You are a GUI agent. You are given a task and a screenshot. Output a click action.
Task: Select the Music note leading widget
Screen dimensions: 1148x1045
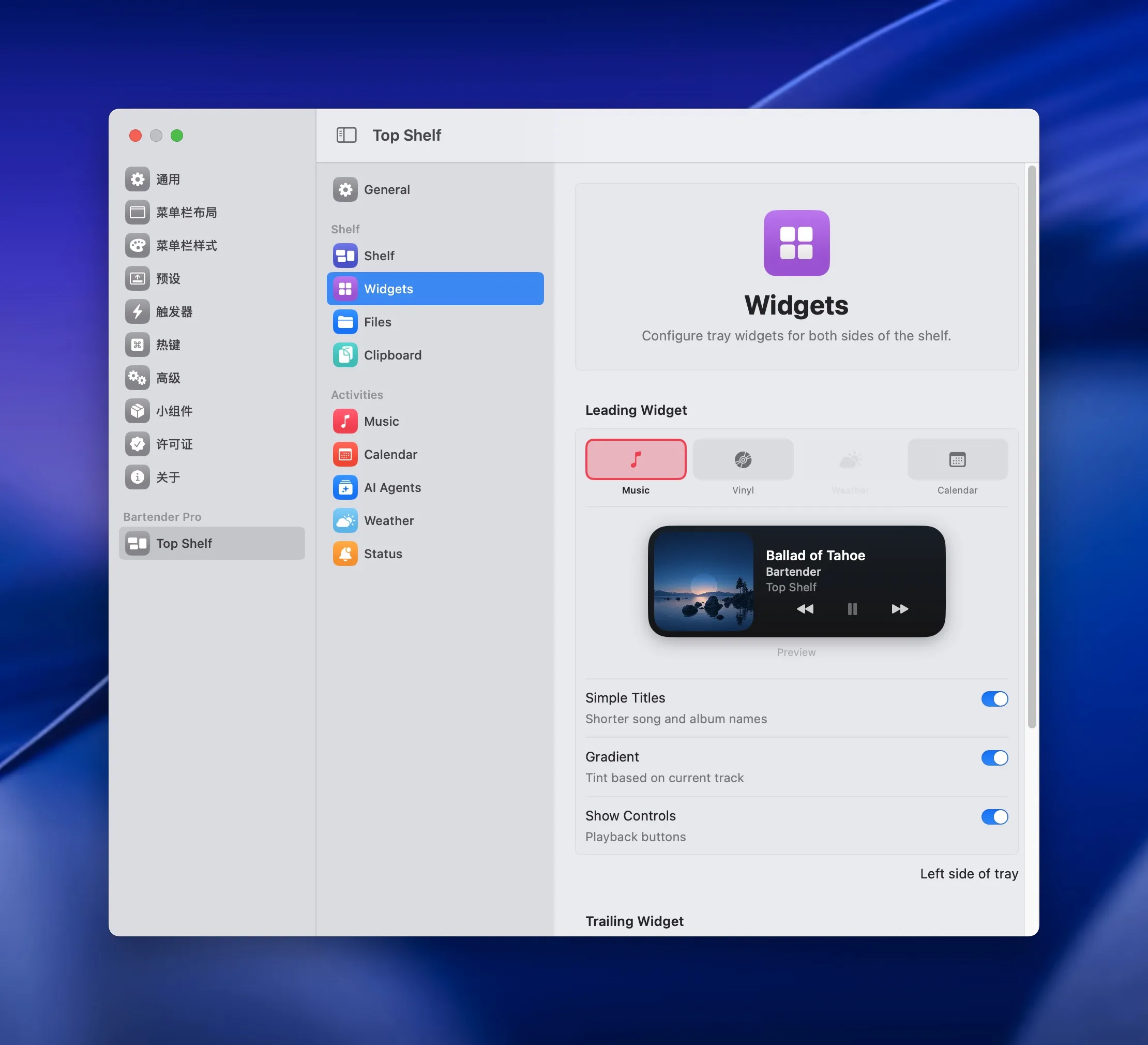pyautogui.click(x=636, y=459)
